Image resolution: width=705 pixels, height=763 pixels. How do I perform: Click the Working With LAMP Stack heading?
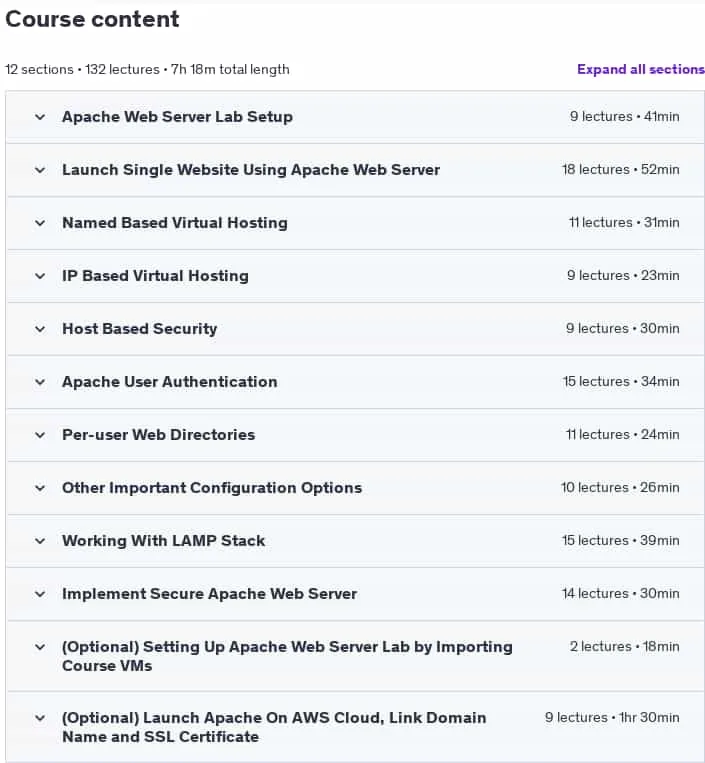point(163,541)
